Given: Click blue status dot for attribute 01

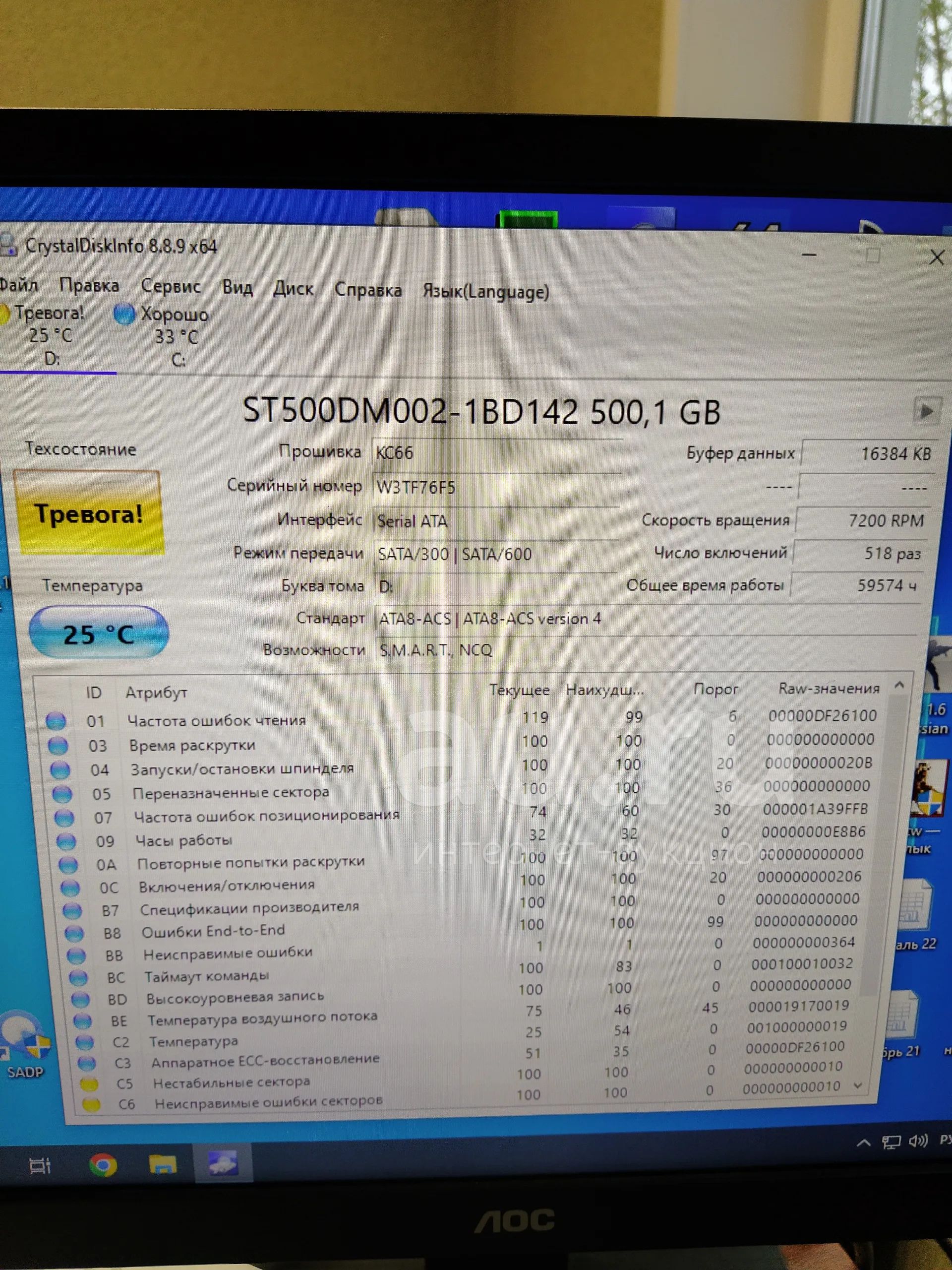Looking at the screenshot, I should click(x=56, y=721).
